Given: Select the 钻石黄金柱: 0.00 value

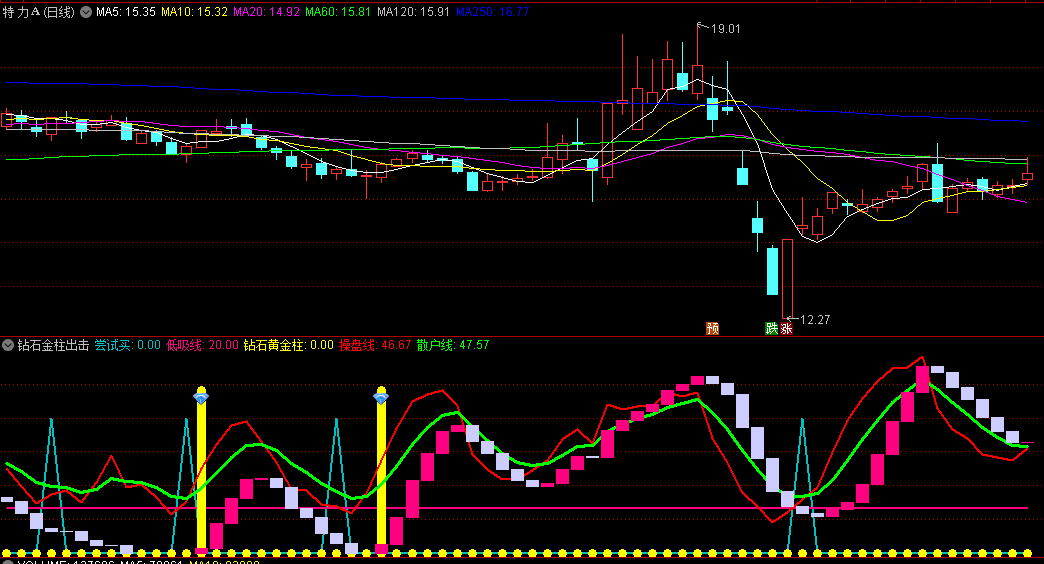Looking at the screenshot, I should point(288,345).
